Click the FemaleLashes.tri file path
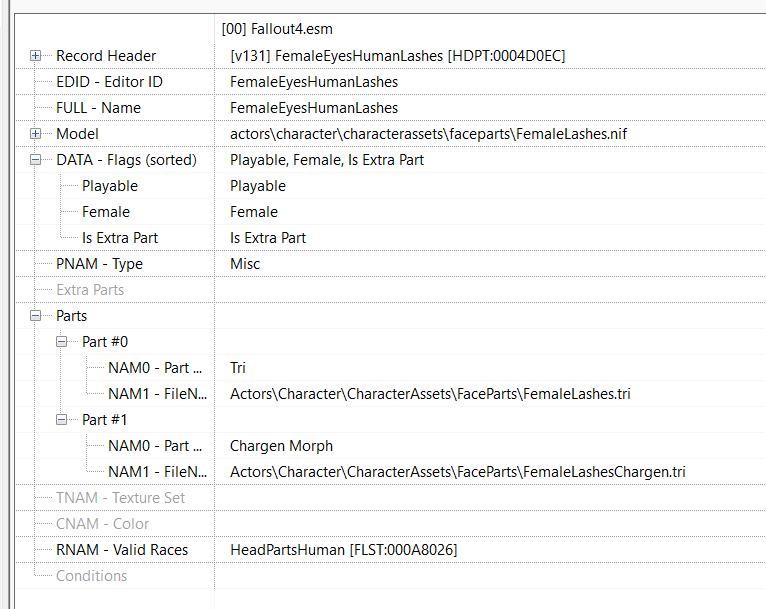766x609 pixels. [430, 394]
